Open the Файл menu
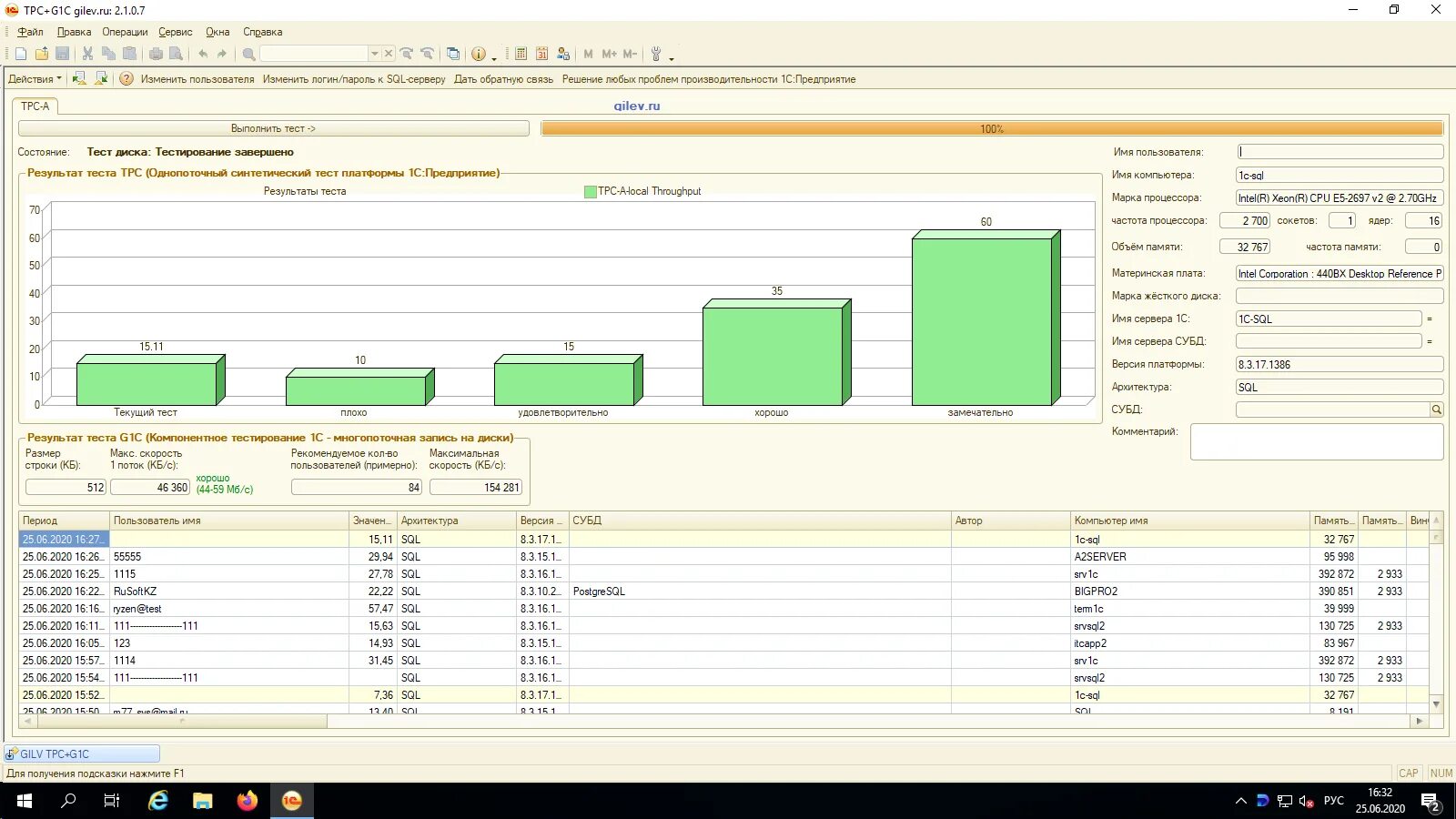This screenshot has width=1456, height=819. (x=30, y=32)
